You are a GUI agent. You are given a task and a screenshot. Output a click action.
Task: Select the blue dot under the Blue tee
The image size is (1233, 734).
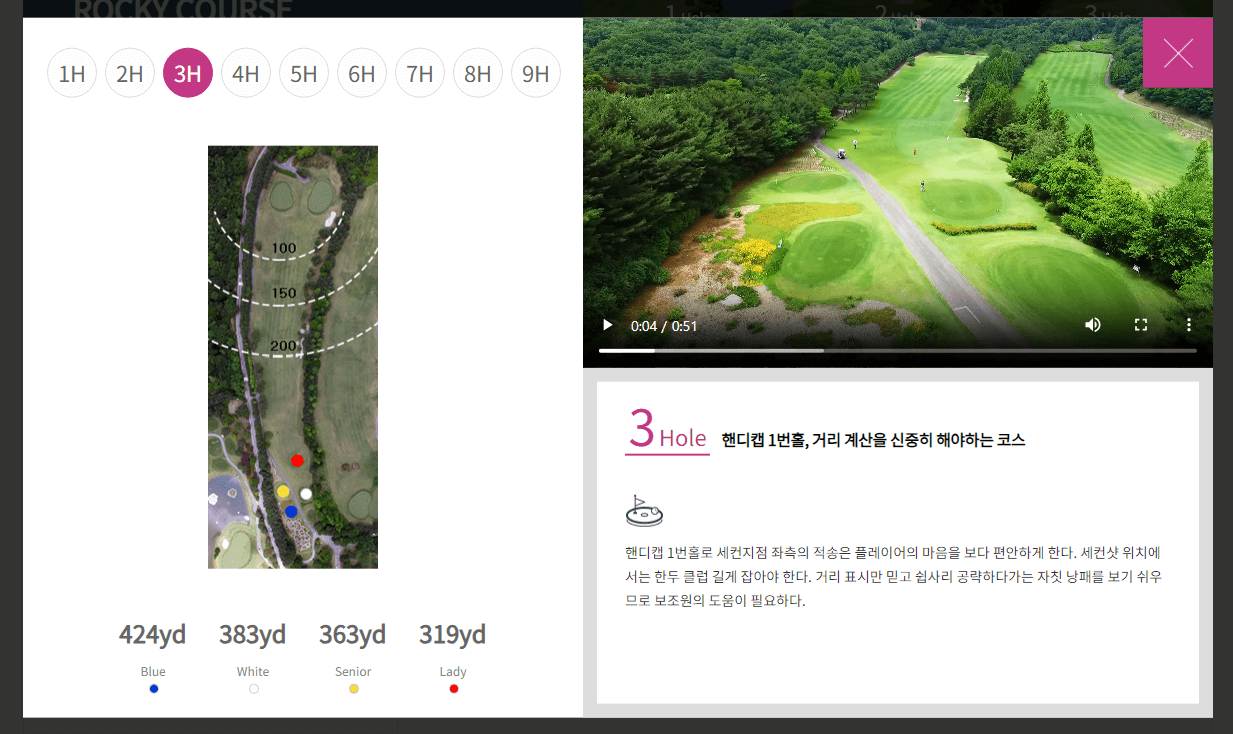tap(153, 688)
